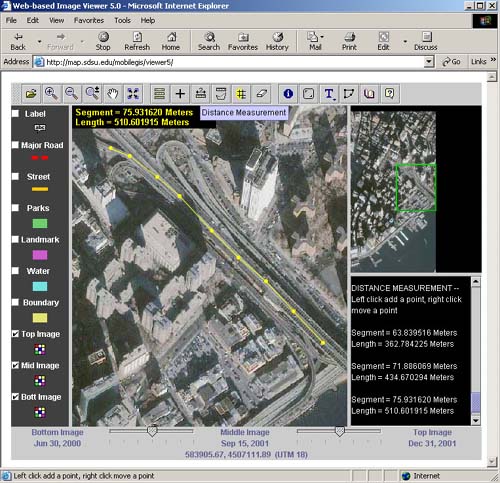Image resolution: width=500 pixels, height=483 pixels.
Task: Select the distance measurement grid tool
Action: pos(241,94)
